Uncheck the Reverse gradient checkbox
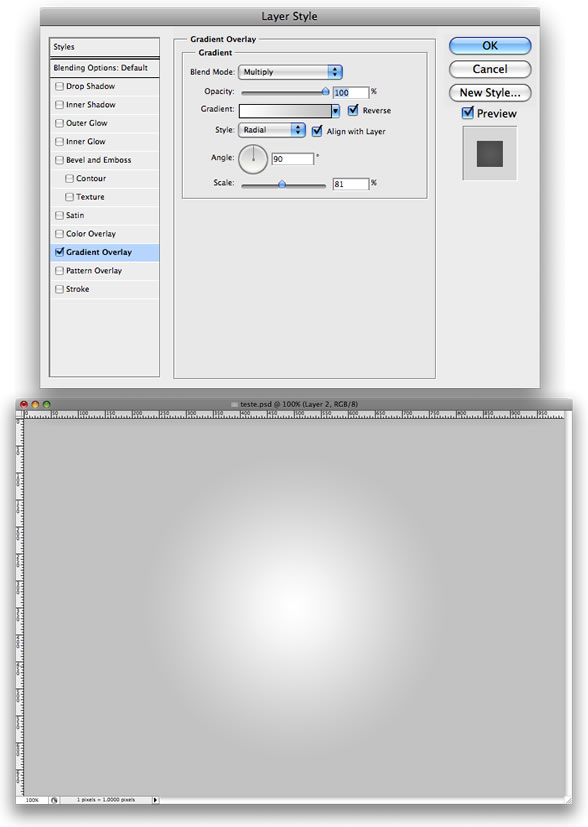 tap(353, 110)
